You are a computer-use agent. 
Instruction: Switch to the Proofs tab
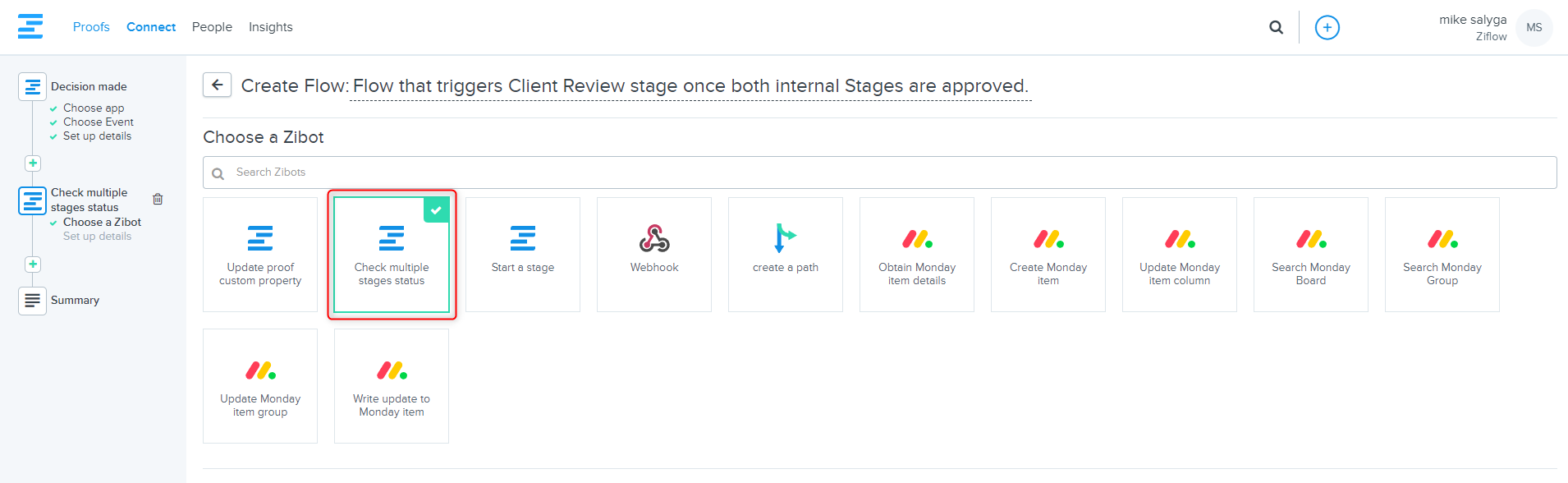click(91, 27)
